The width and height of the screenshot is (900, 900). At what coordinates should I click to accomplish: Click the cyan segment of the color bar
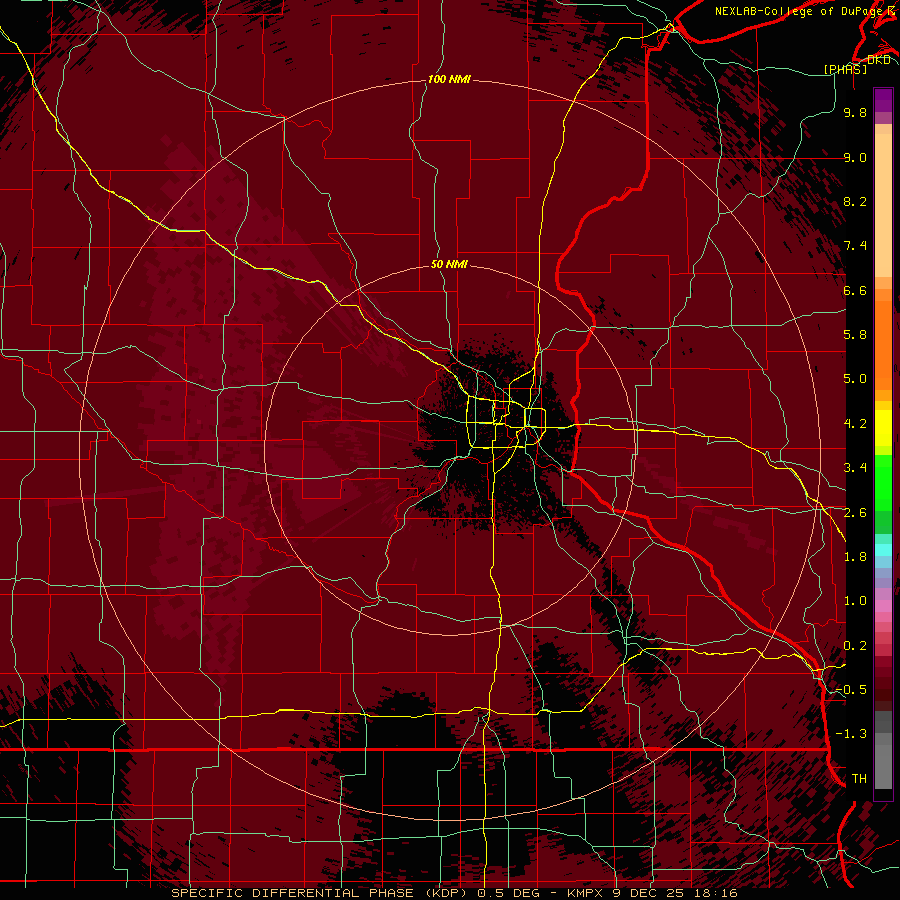883,550
